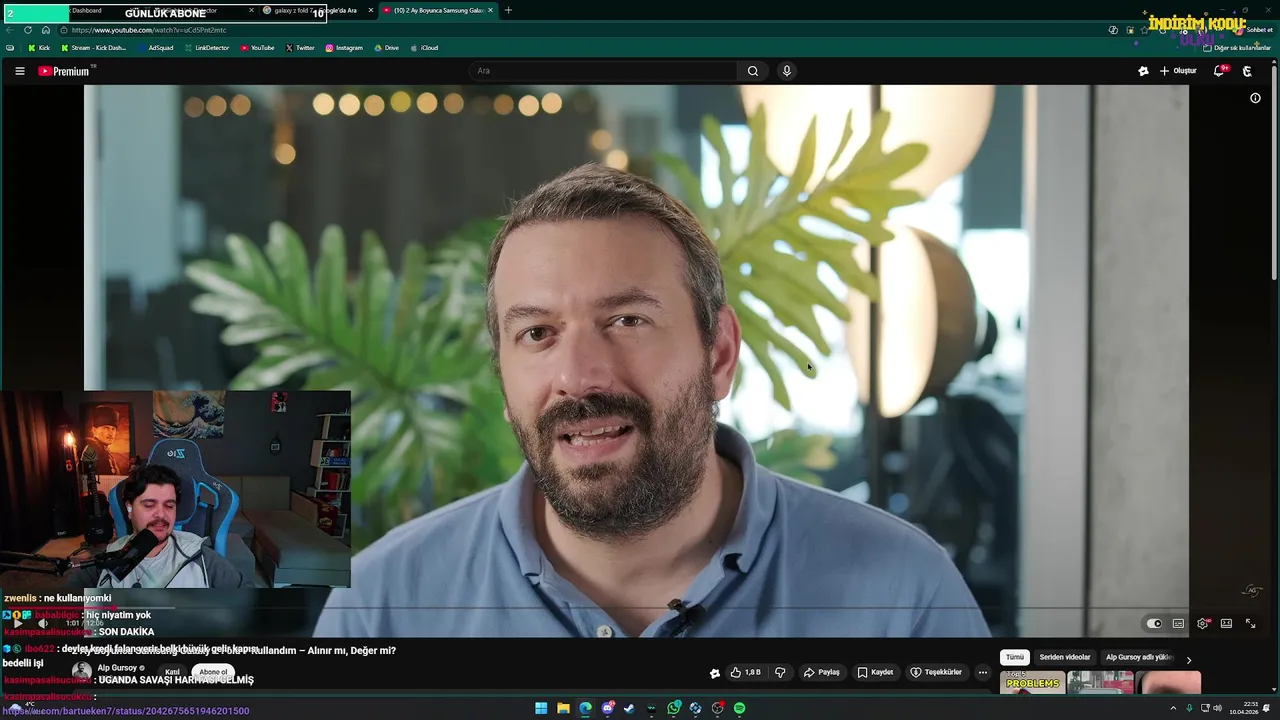Open browser home page

point(45,30)
